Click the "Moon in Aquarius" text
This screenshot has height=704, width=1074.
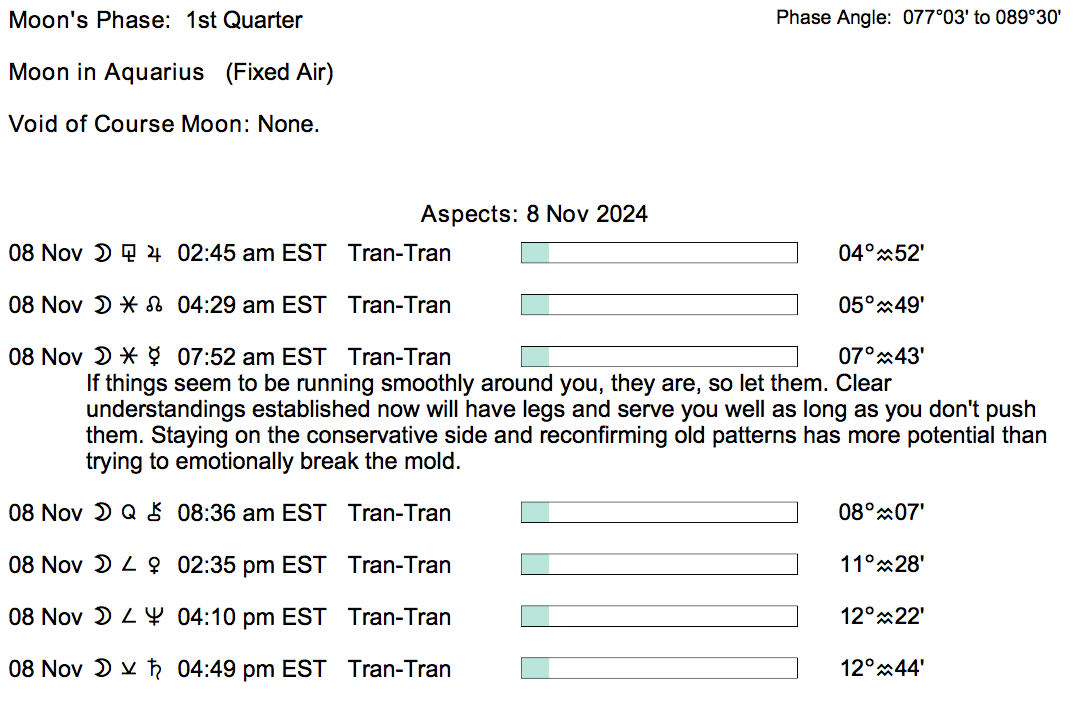coord(106,73)
